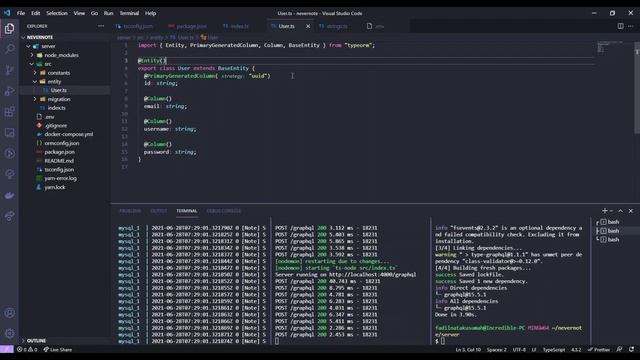Click the split editor icon
Image resolution: width=640 pixels, height=360 pixels.
(x=620, y=26)
